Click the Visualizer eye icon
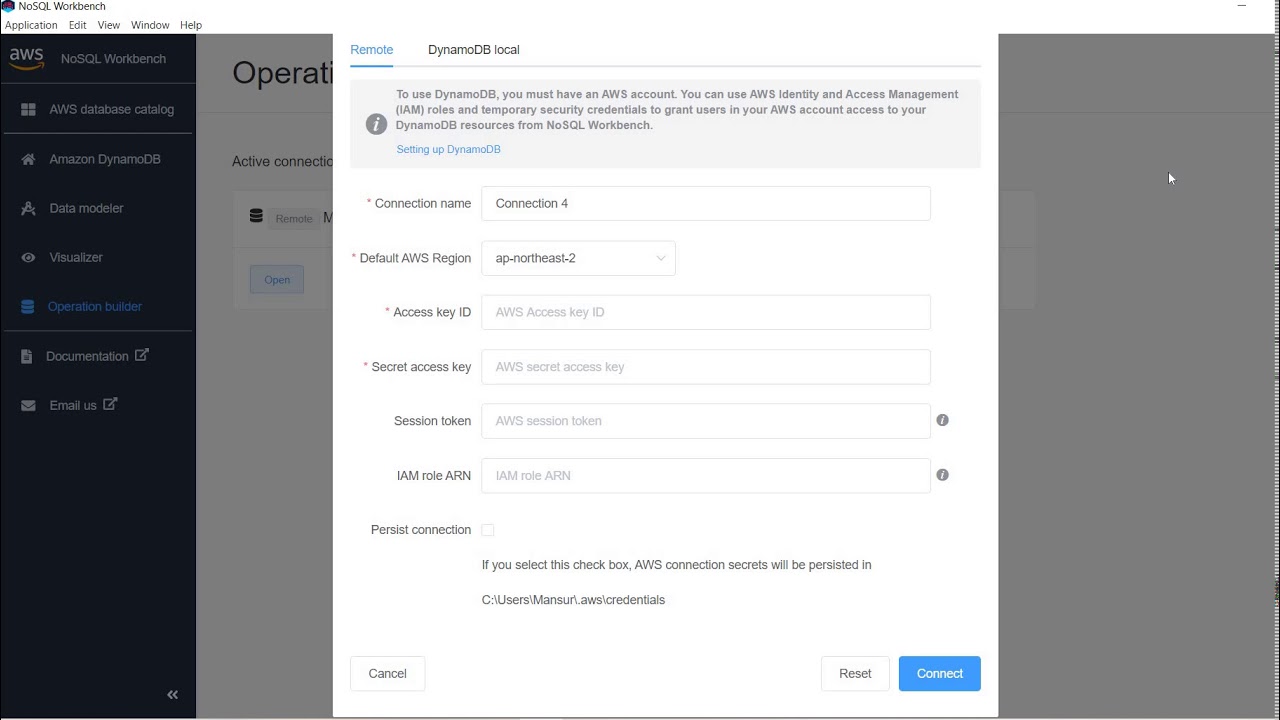Viewport: 1280px width, 720px height. pos(28,257)
